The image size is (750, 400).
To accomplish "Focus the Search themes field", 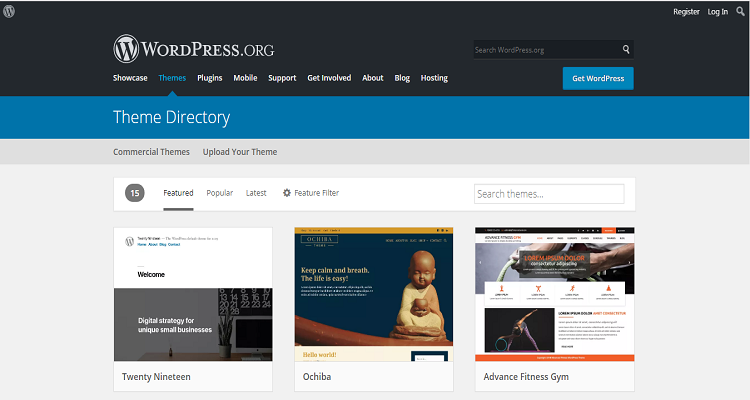I will (x=549, y=194).
